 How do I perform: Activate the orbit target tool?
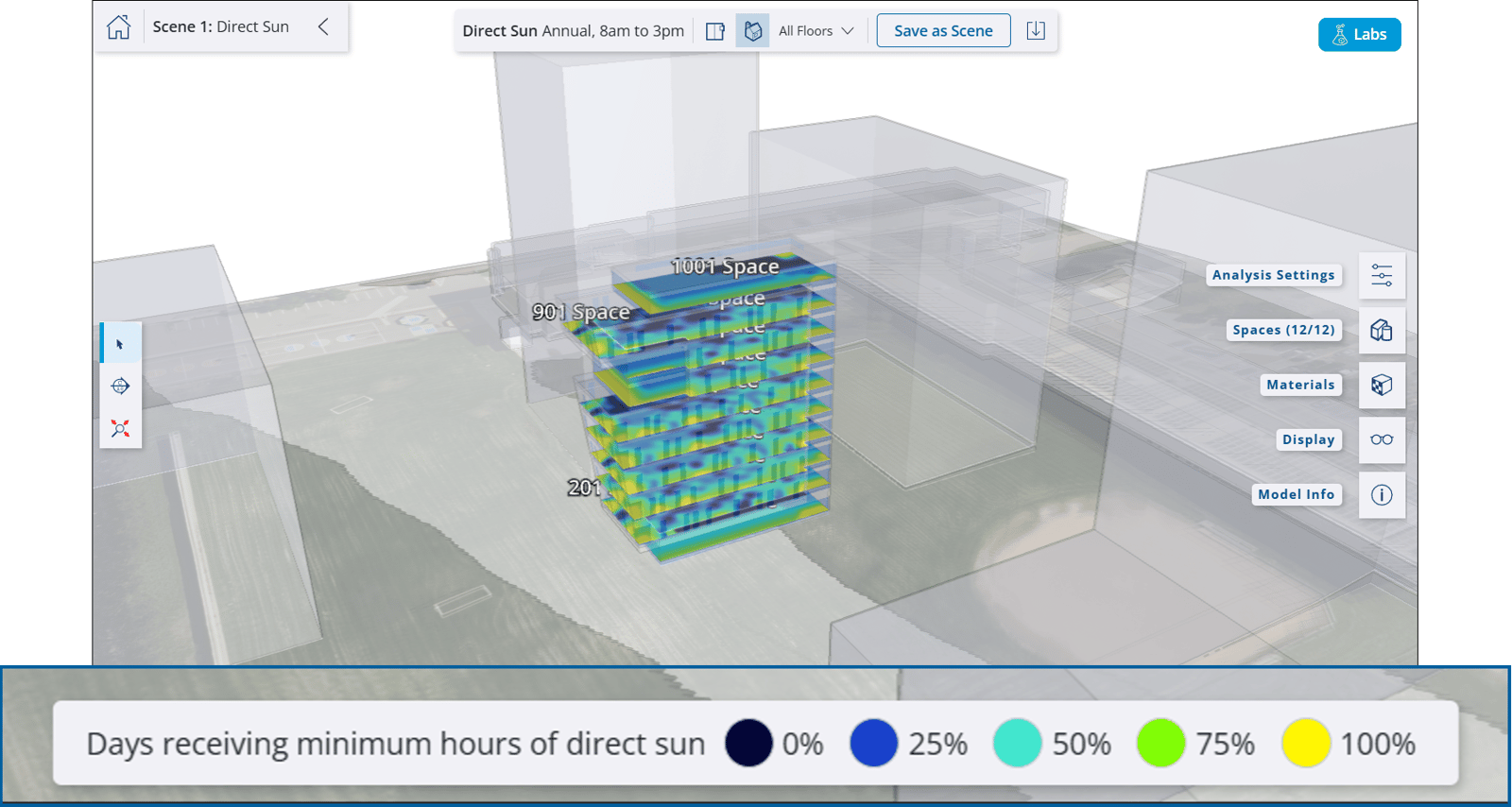pos(121,386)
